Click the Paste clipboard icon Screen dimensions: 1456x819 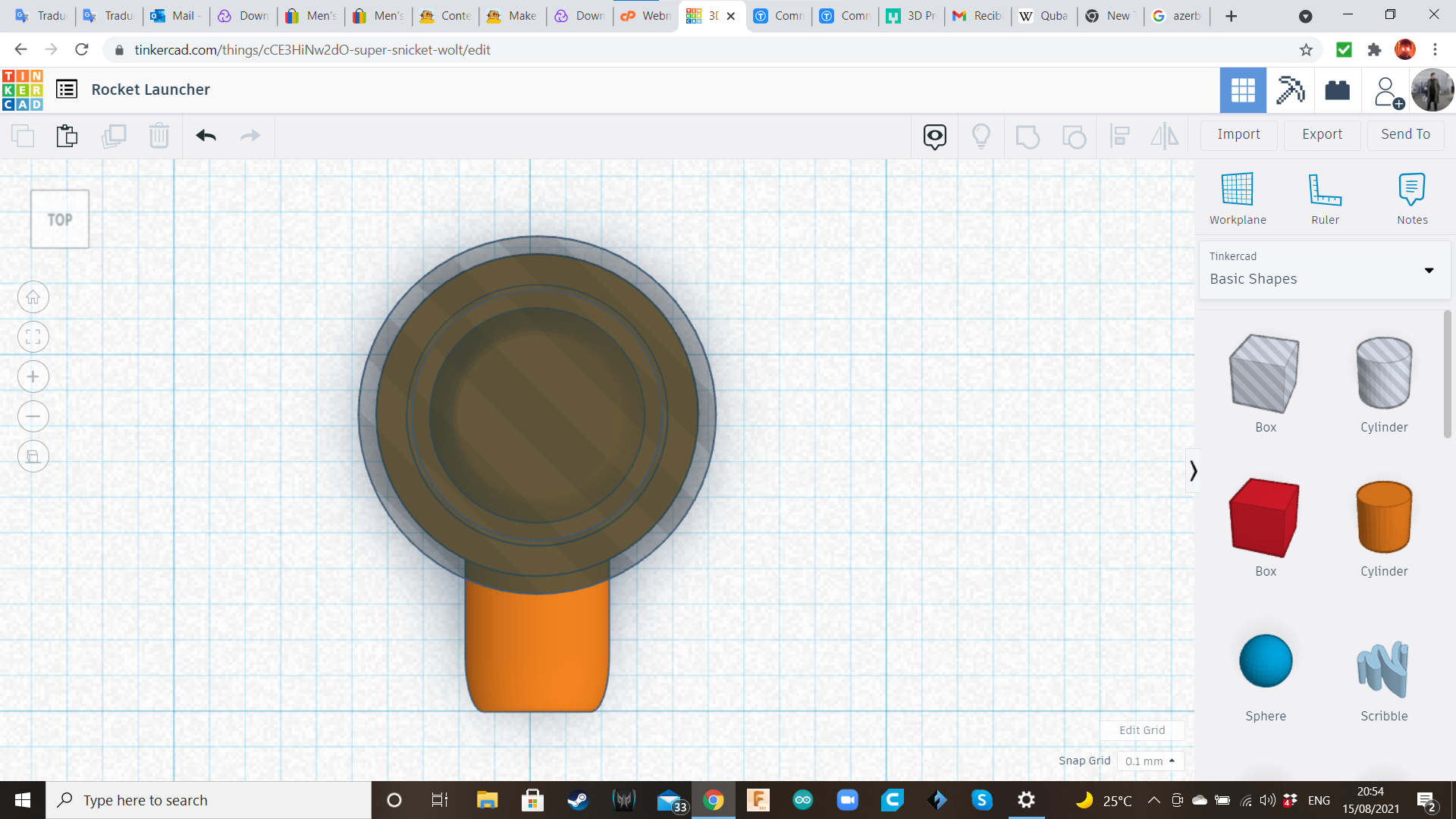pos(67,136)
